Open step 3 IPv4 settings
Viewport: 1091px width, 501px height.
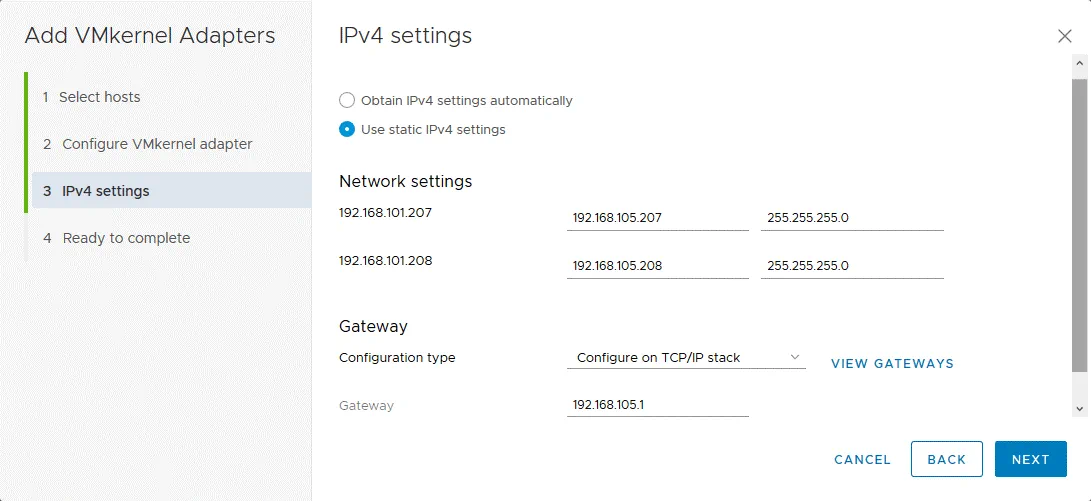pos(105,191)
